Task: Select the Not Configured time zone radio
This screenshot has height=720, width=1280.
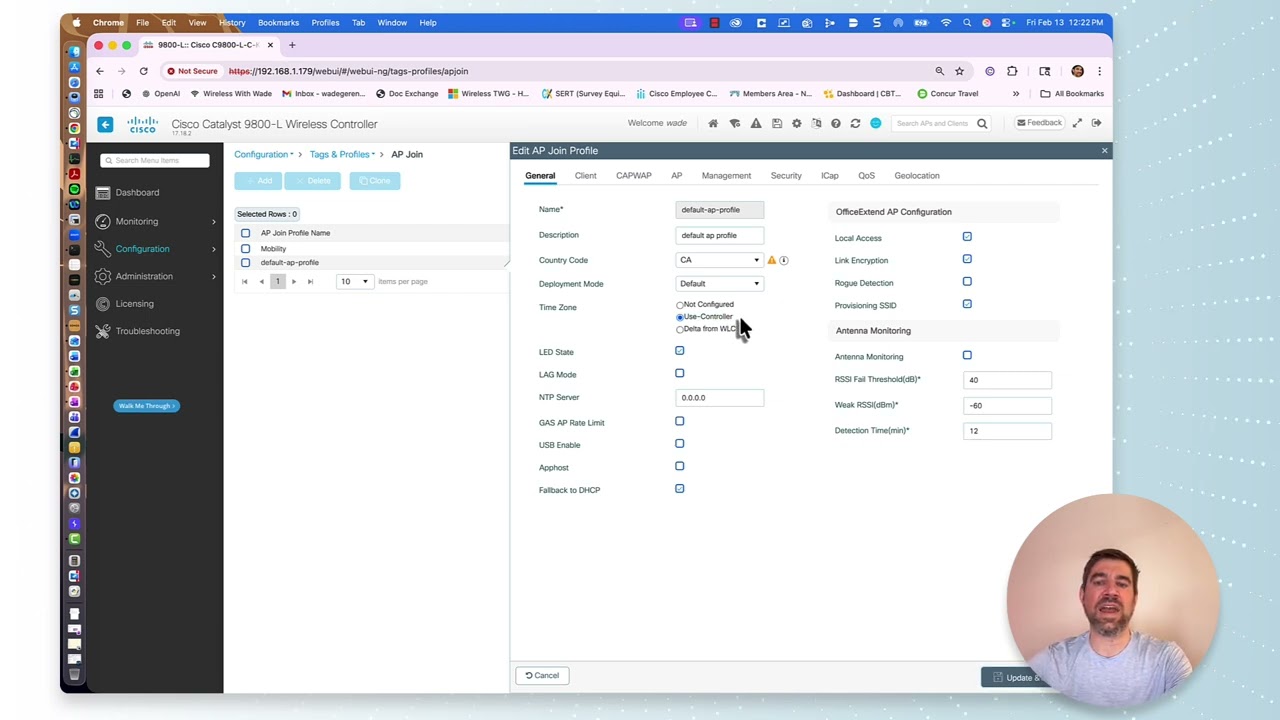Action: pyautogui.click(x=680, y=305)
